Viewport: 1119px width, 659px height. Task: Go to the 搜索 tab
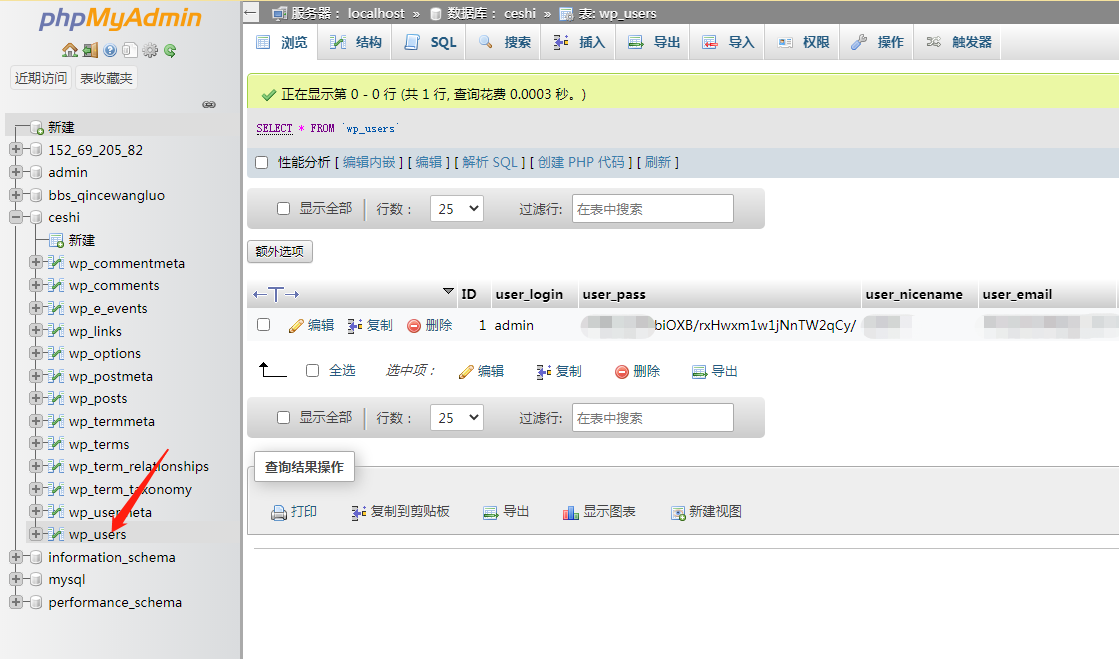[504, 42]
